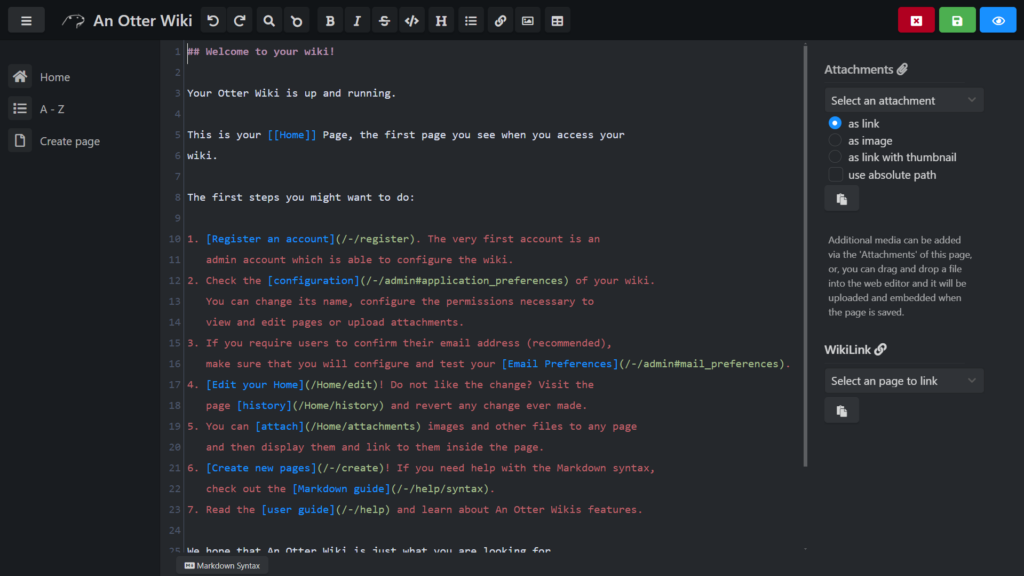Open the Markdown Syntax help link
The width and height of the screenshot is (1024, 576).
click(222, 566)
